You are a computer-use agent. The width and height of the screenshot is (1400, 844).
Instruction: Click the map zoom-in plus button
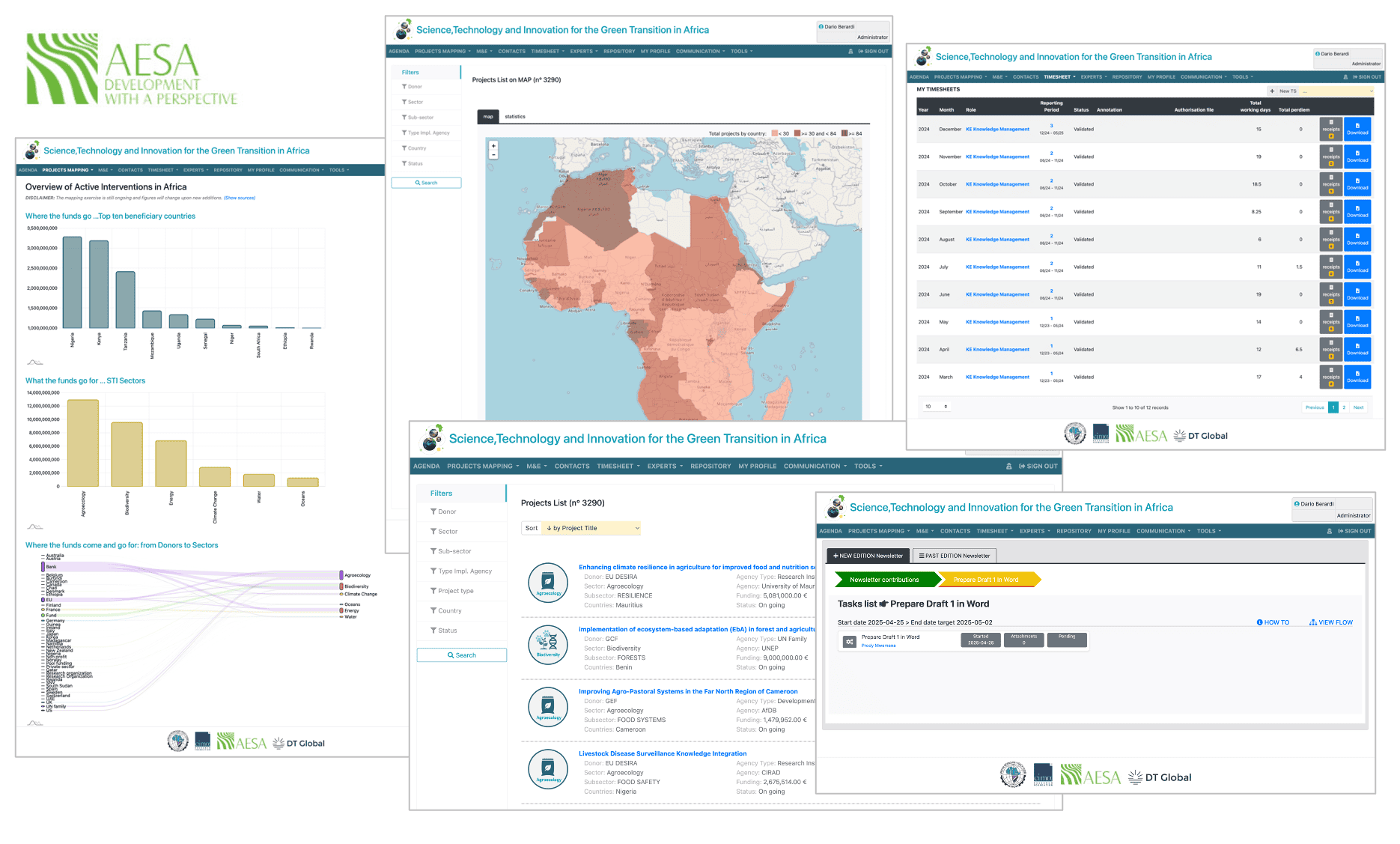point(493,146)
